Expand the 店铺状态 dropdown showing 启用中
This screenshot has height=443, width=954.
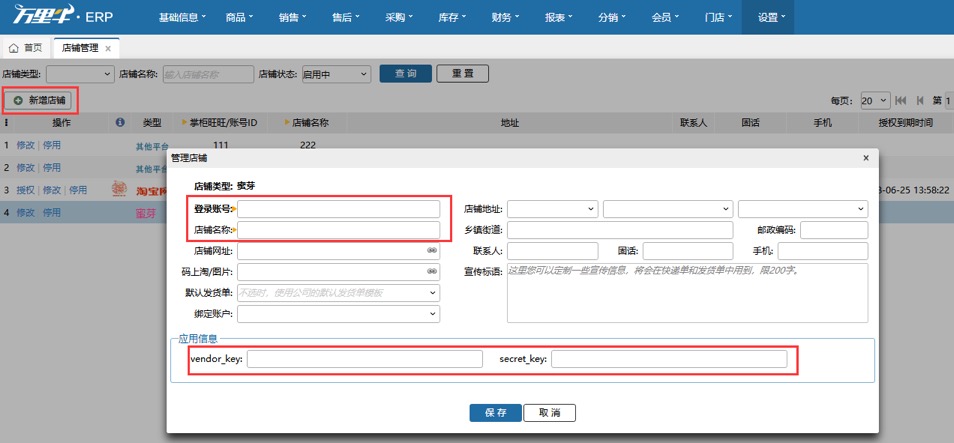[x=336, y=74]
